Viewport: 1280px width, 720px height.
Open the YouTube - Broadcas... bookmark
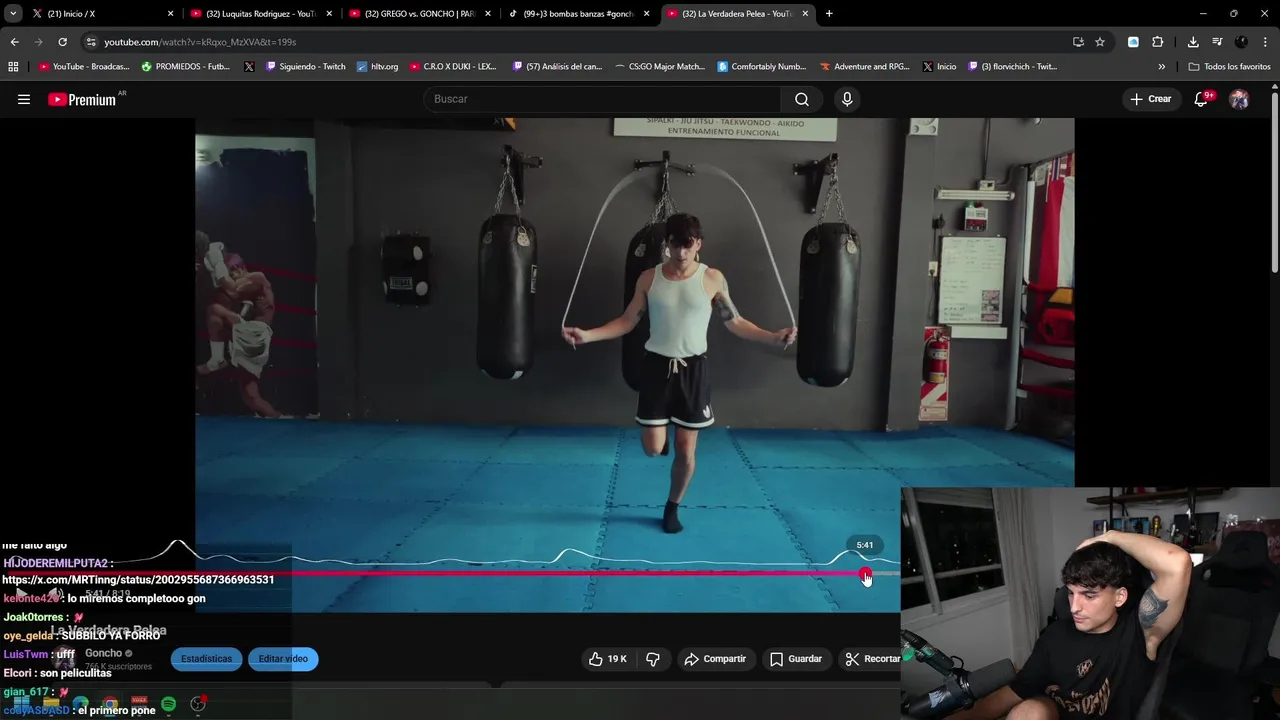pos(84,67)
